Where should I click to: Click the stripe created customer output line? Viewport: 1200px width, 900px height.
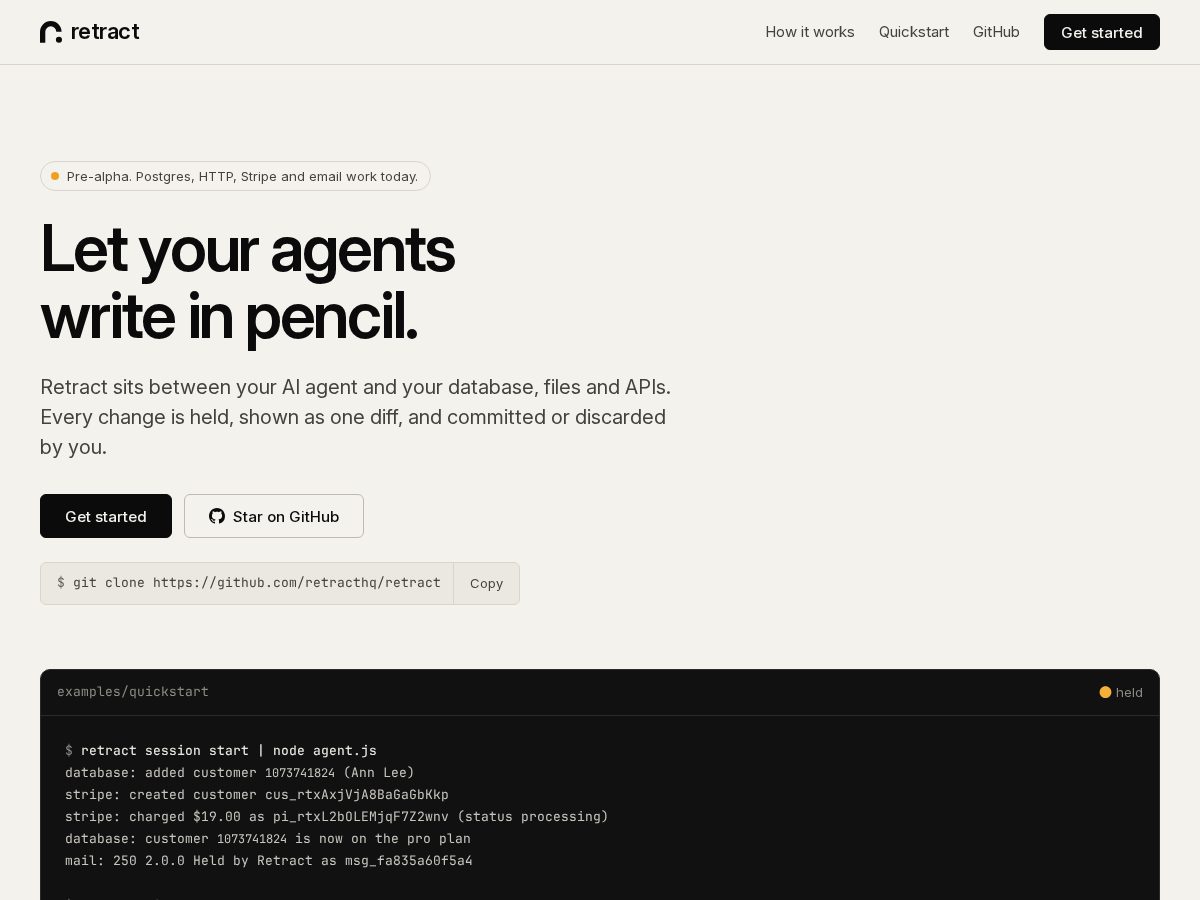pos(257,794)
